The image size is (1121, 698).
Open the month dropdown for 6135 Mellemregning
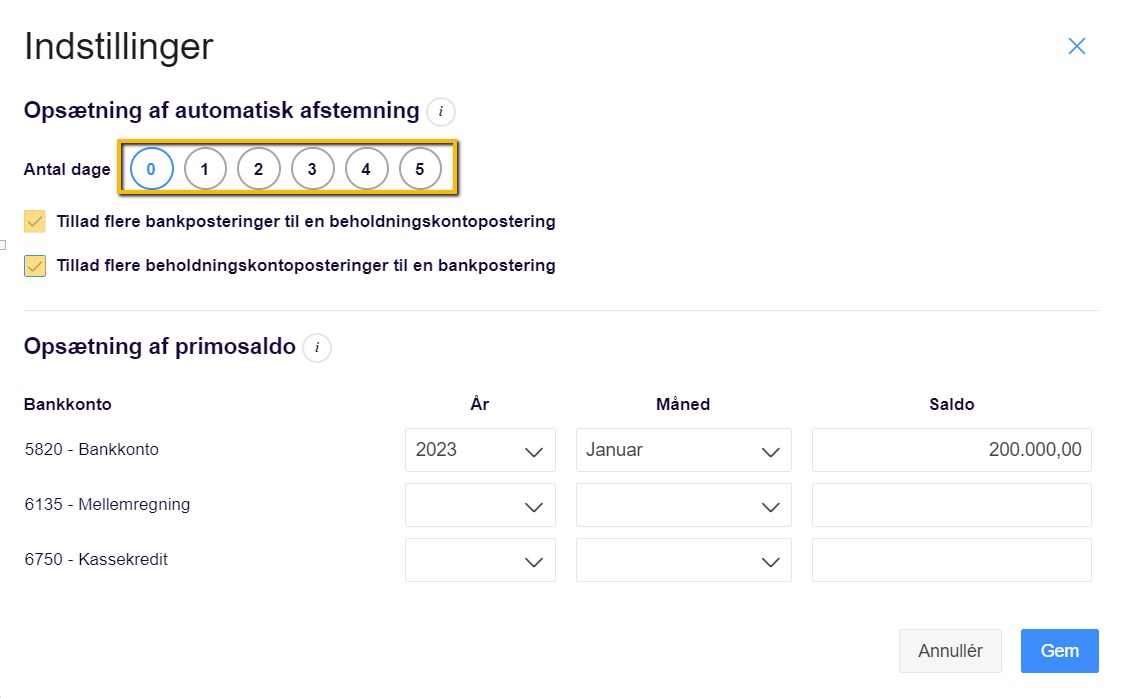[683, 505]
